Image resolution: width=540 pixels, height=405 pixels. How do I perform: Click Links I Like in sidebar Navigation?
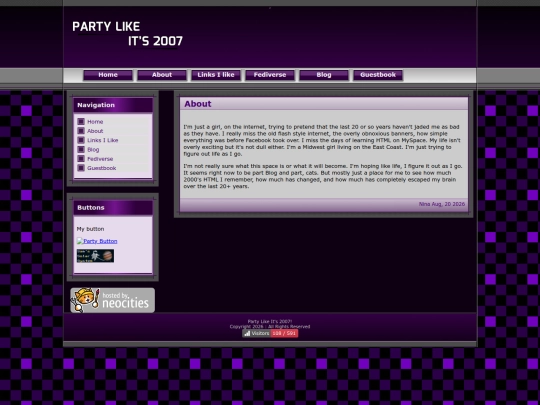pyautogui.click(x=103, y=140)
